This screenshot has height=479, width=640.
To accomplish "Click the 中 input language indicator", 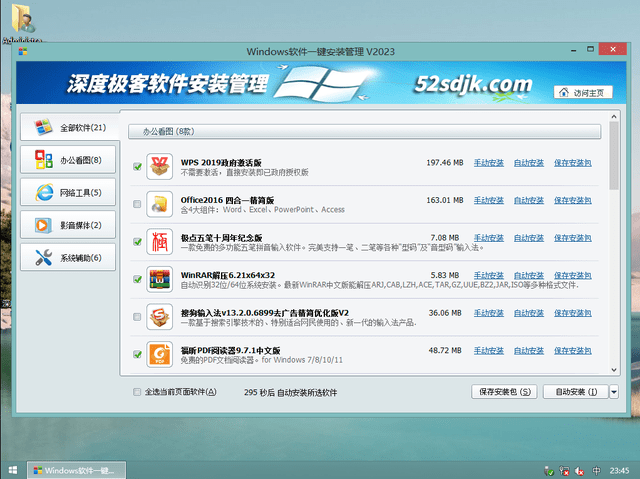I will (x=596, y=470).
